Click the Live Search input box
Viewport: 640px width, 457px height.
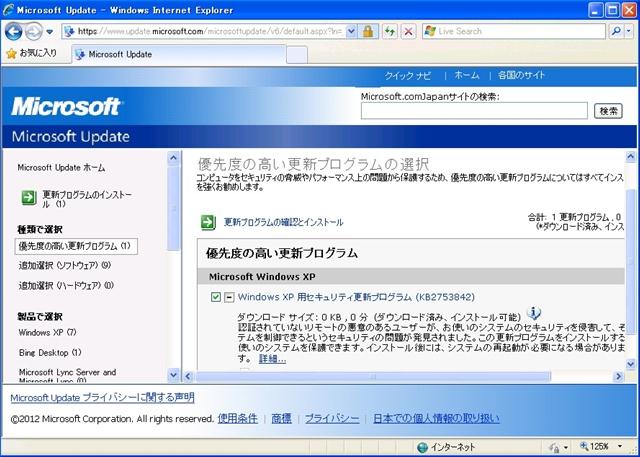coord(514,31)
